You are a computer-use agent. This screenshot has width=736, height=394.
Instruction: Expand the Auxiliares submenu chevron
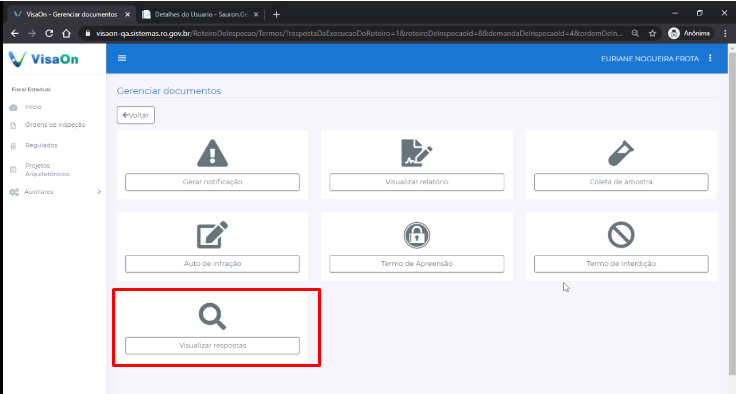(99, 192)
